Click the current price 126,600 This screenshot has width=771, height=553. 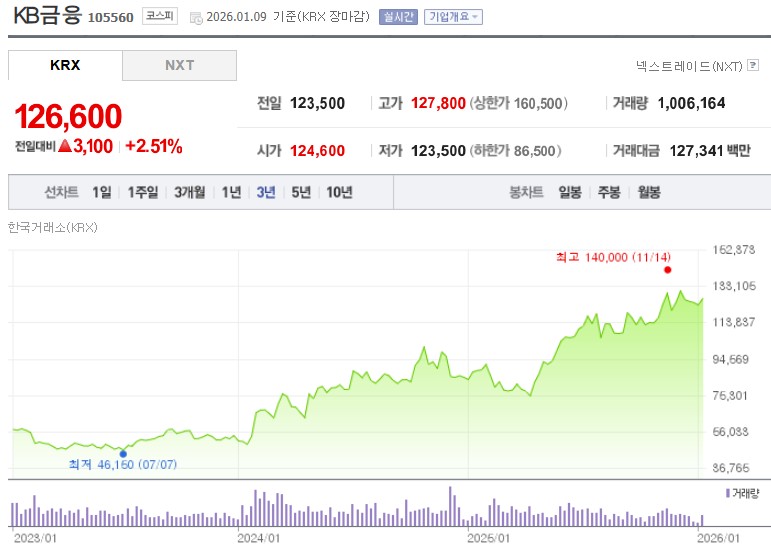tap(68, 116)
